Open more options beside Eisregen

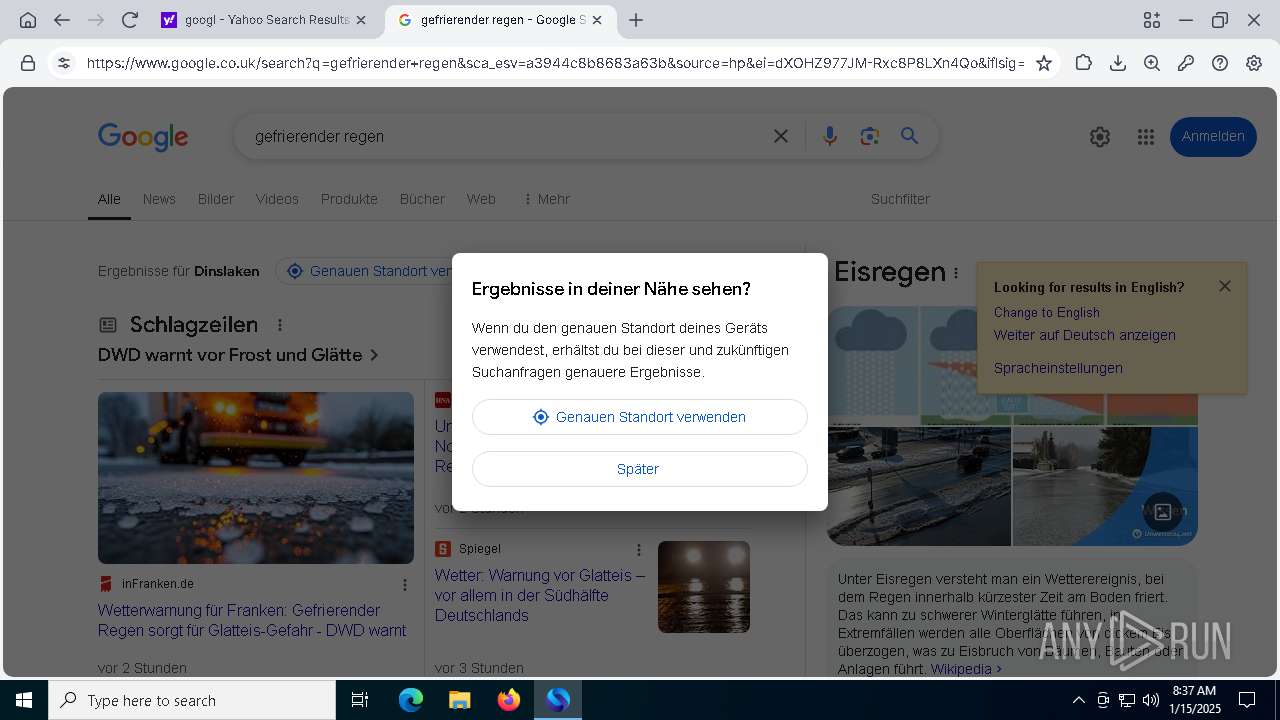point(956,273)
